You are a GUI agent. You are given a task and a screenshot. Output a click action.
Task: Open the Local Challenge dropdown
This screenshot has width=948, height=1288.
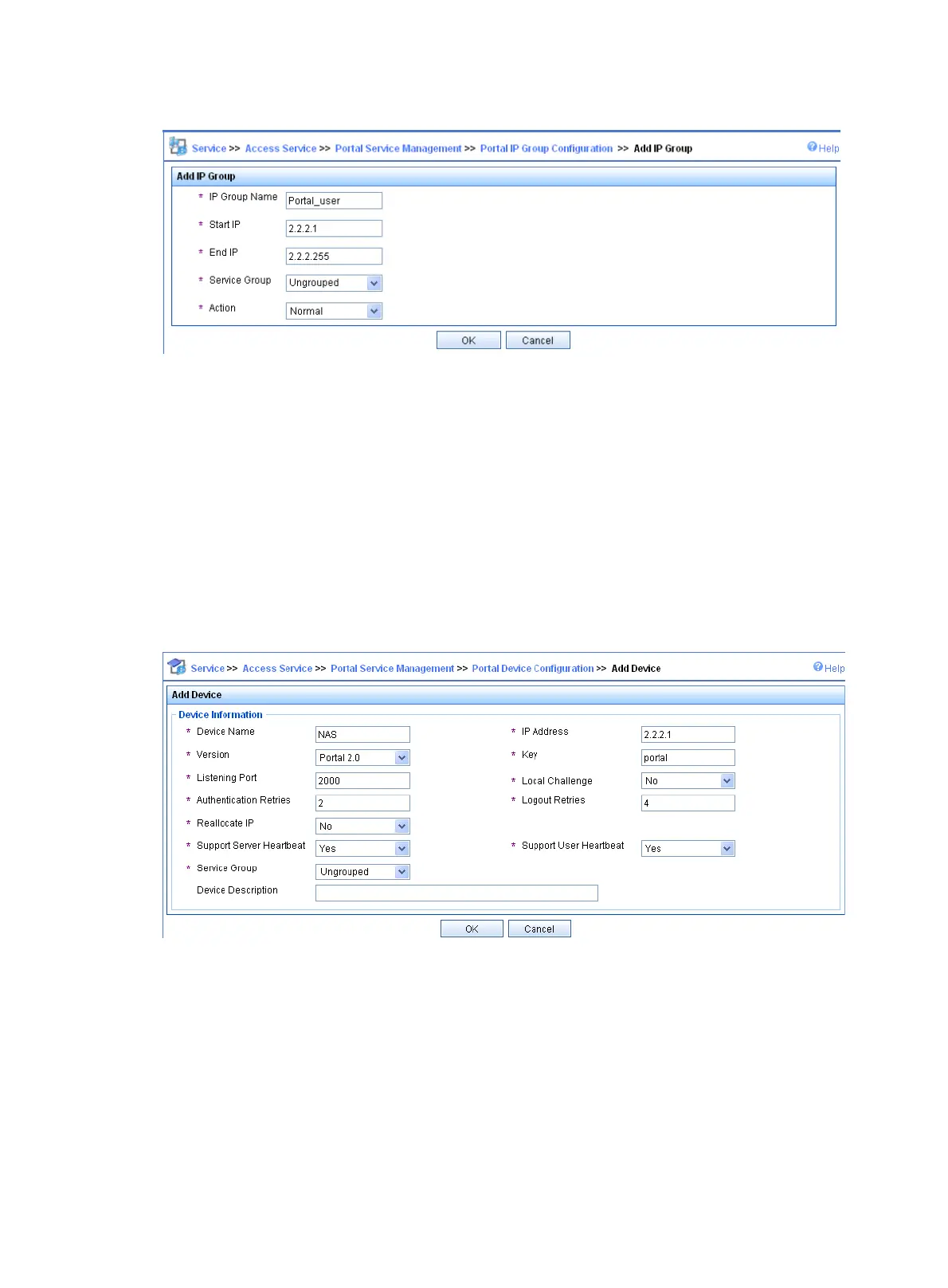click(687, 781)
